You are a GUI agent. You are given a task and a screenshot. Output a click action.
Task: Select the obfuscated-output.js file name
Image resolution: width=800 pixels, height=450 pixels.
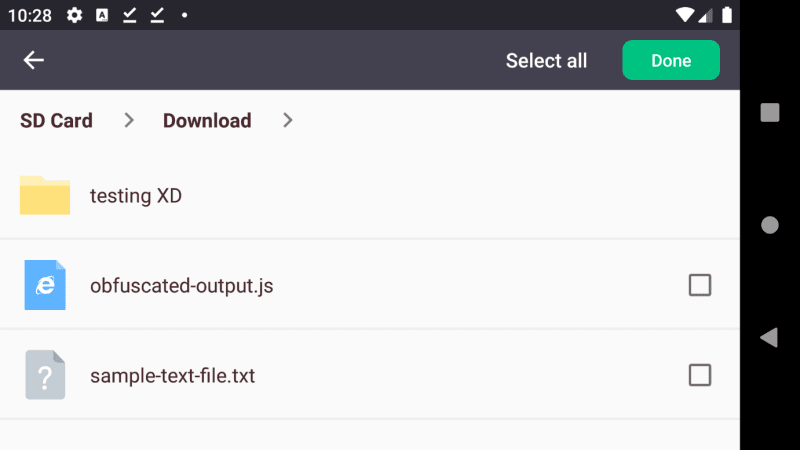181,286
